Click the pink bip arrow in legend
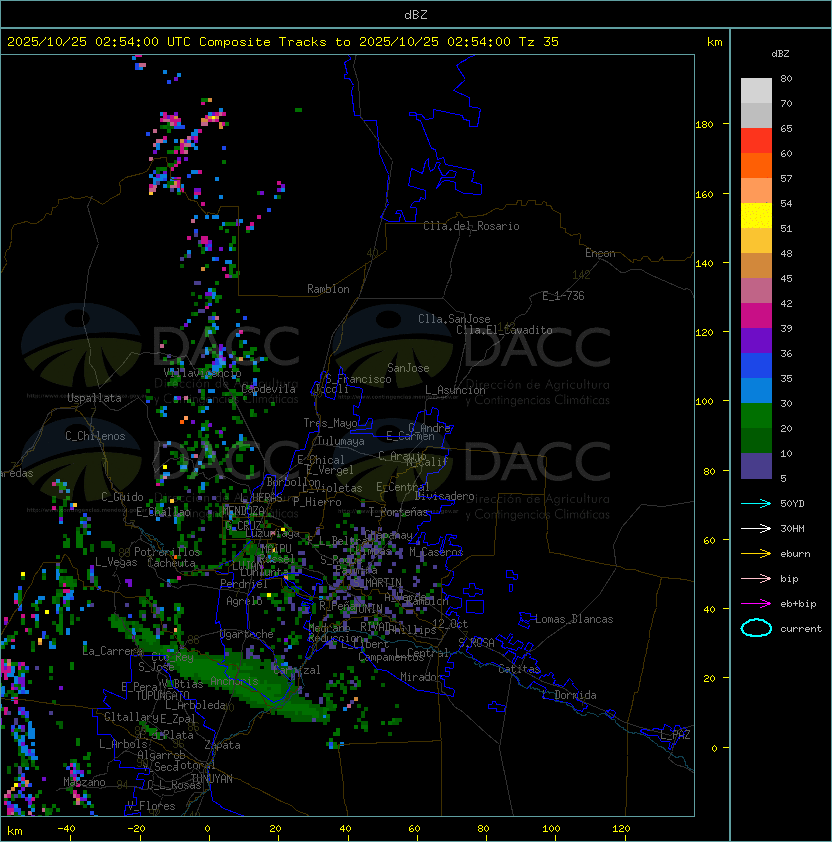 point(756,578)
